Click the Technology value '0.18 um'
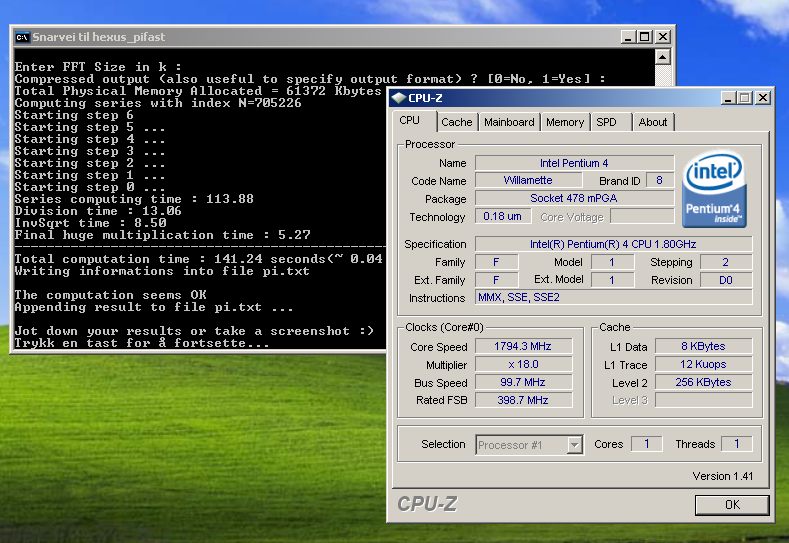789x543 pixels. coord(502,216)
